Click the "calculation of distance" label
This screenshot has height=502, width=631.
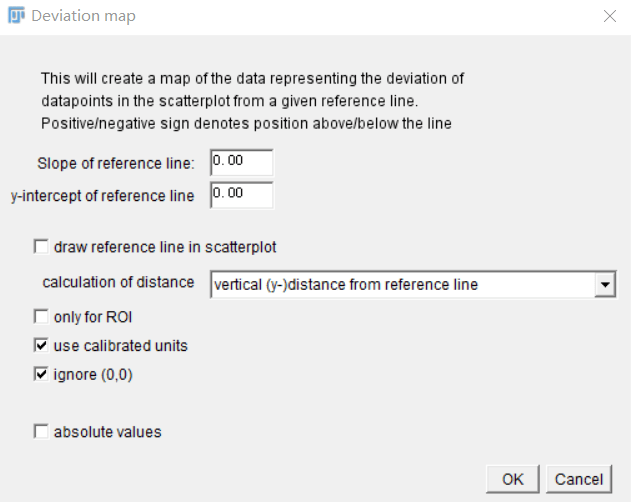click(118, 282)
